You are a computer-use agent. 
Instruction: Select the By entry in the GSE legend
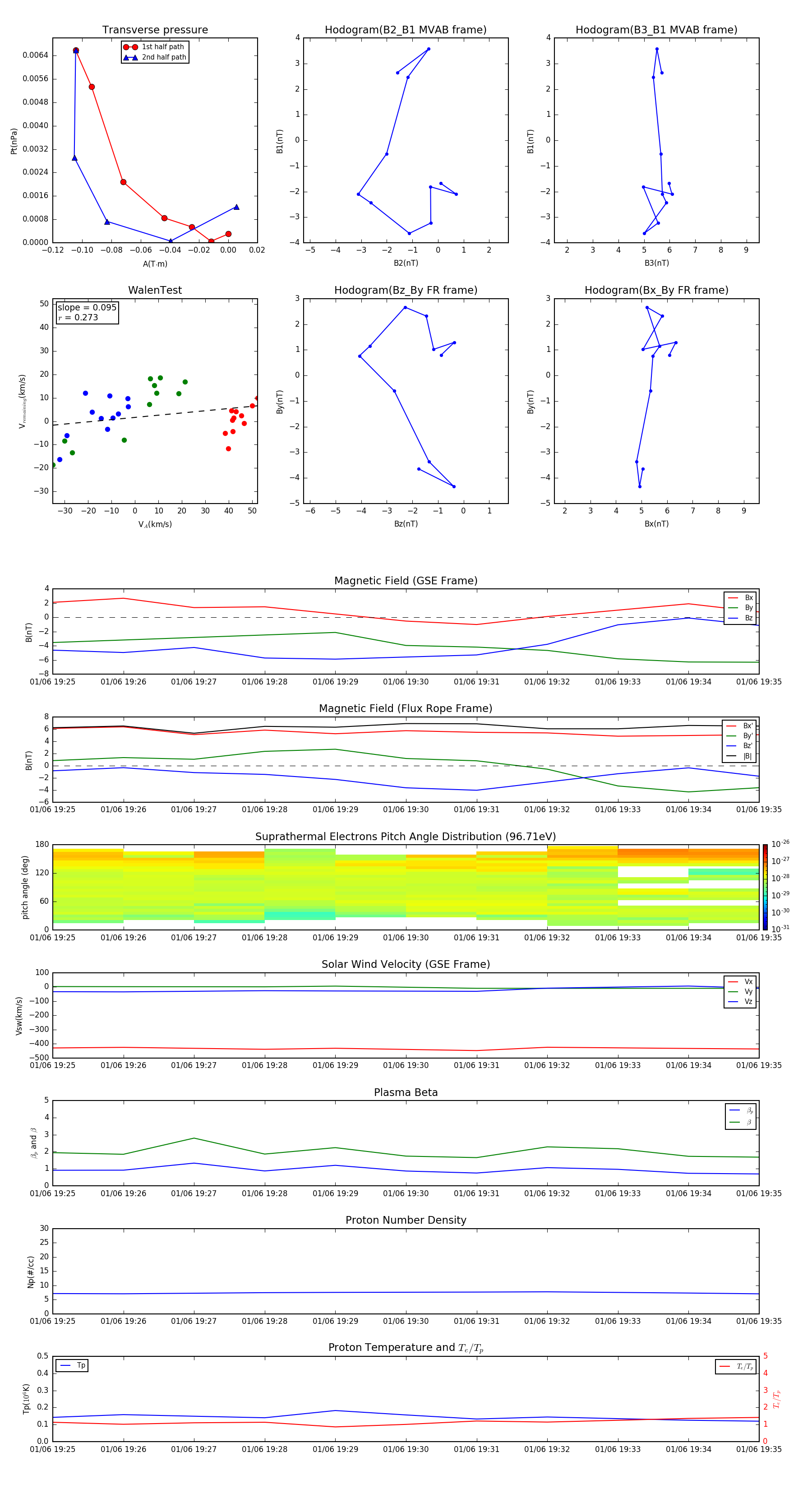pos(740,607)
